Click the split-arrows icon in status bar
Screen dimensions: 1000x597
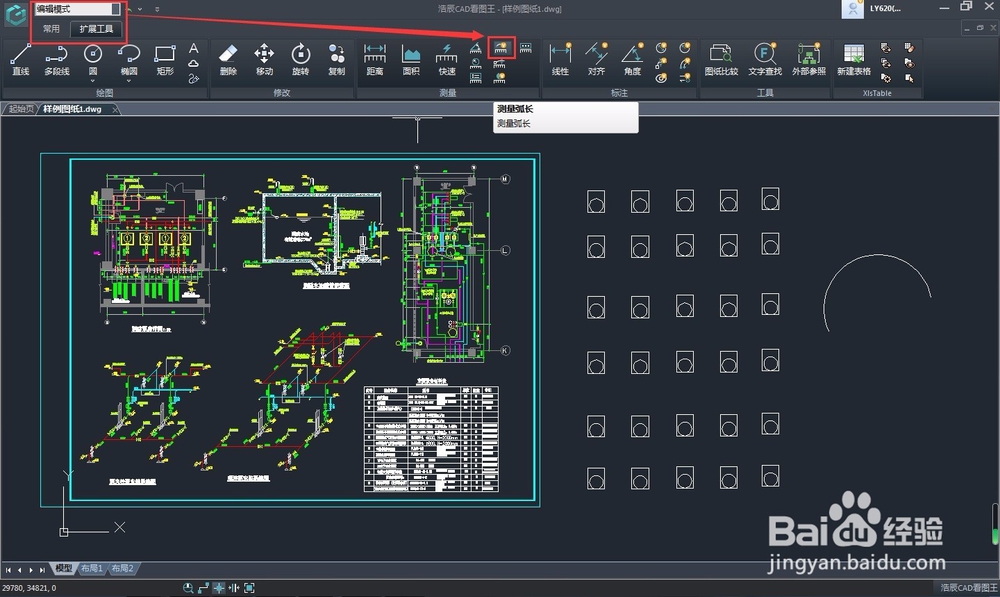[234, 588]
